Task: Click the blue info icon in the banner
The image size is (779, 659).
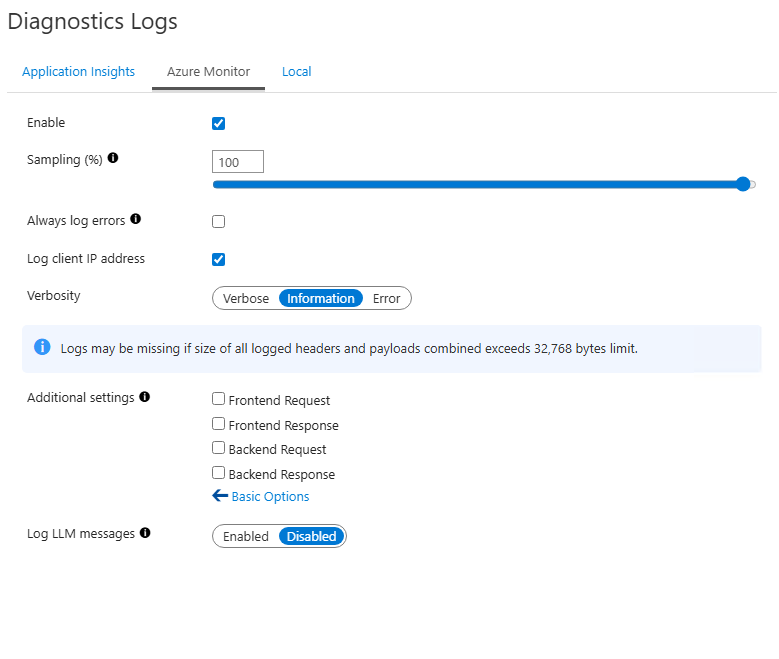Action: (x=42, y=347)
